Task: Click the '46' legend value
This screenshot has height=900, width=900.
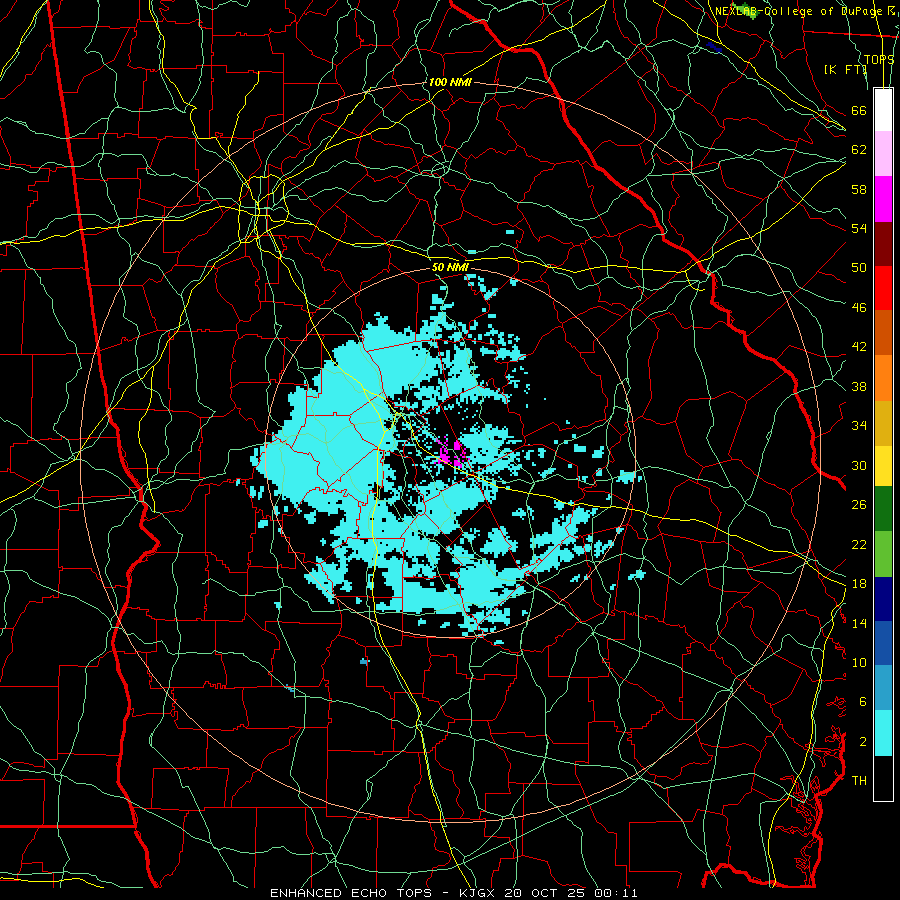Action: pos(859,308)
